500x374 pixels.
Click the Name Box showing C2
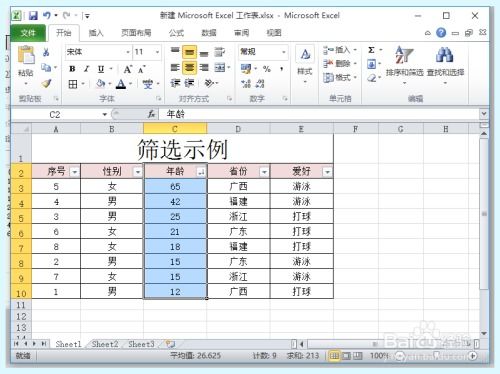click(x=55, y=115)
